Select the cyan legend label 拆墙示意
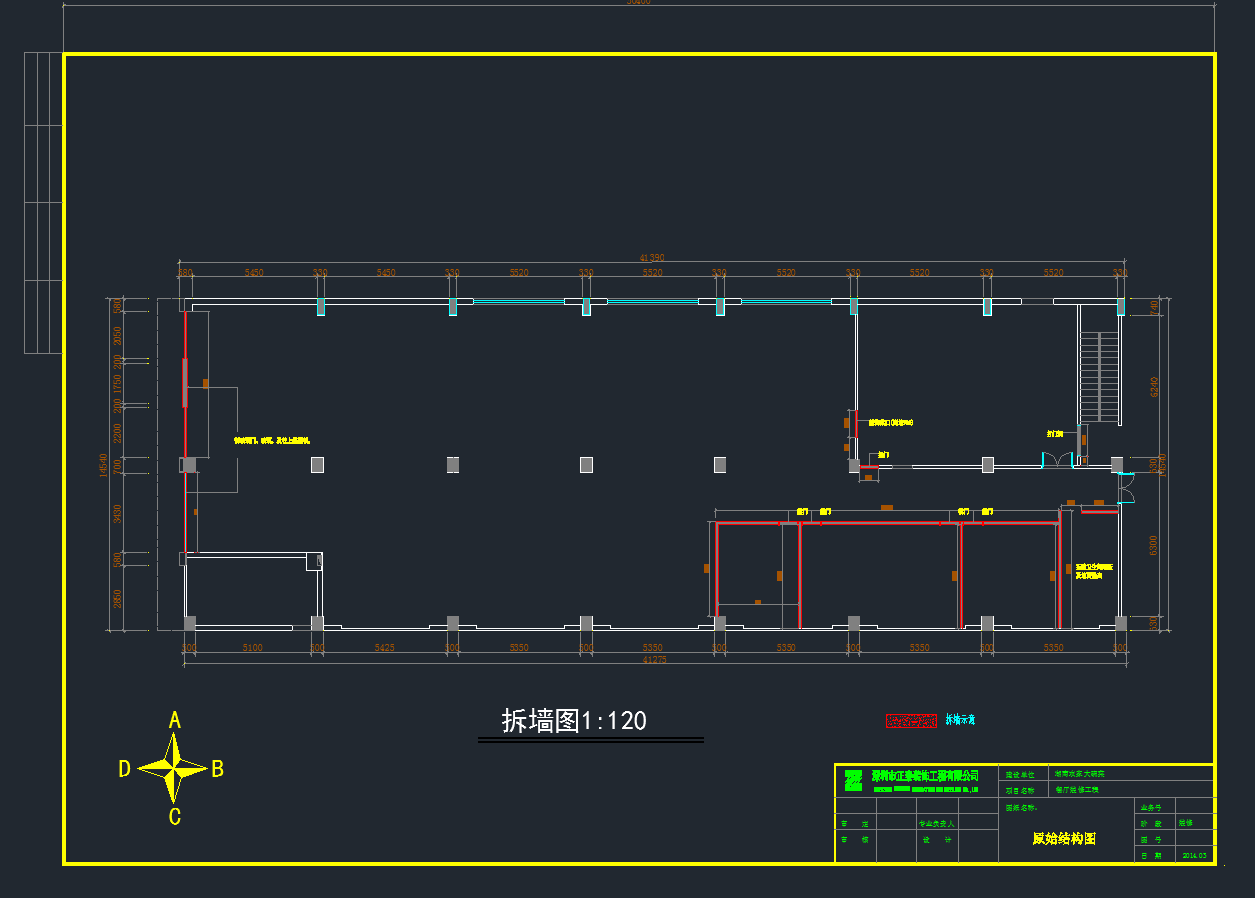The image size is (1255, 898). 960,720
